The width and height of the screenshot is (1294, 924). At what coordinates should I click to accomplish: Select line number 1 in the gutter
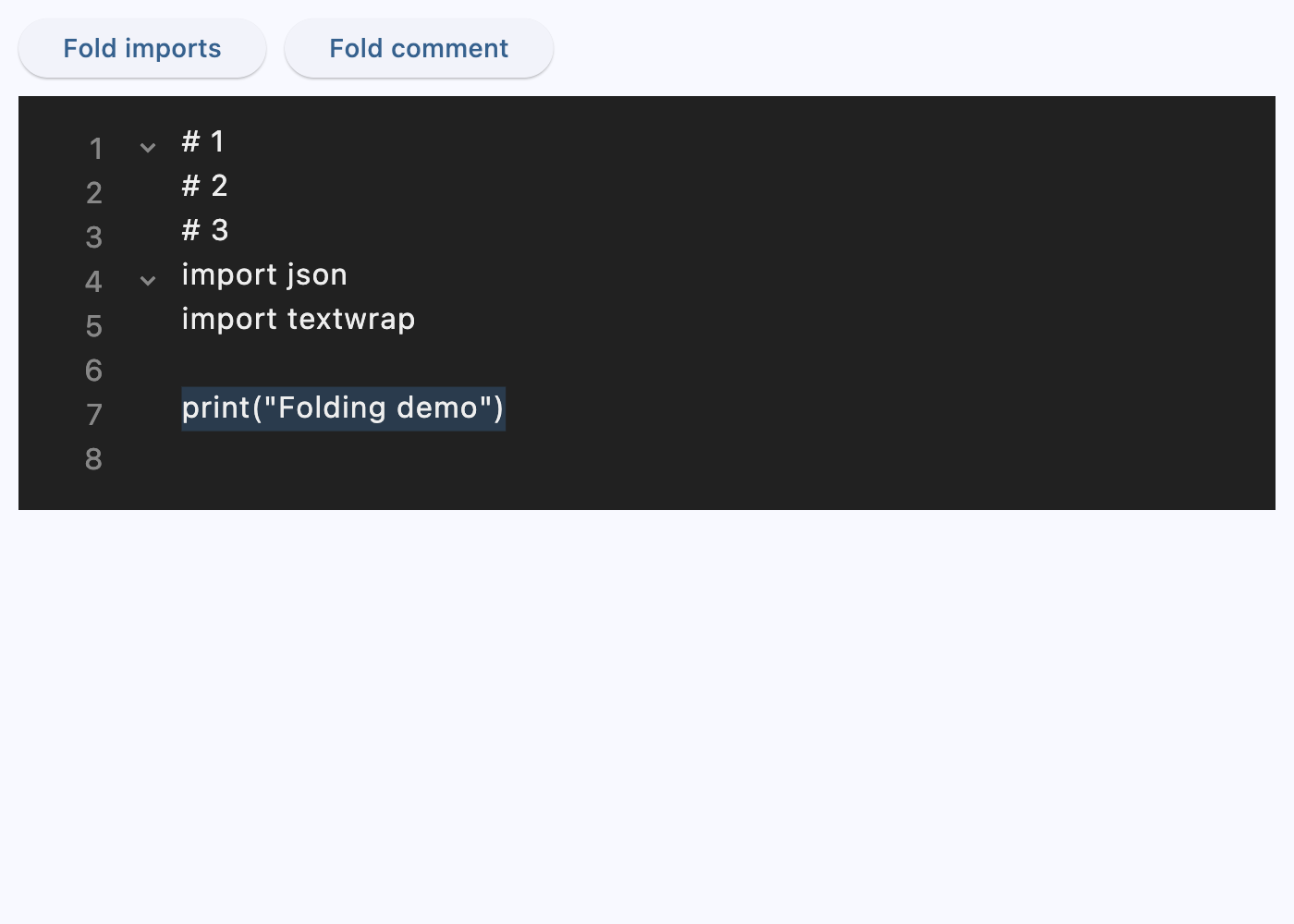[94, 148]
